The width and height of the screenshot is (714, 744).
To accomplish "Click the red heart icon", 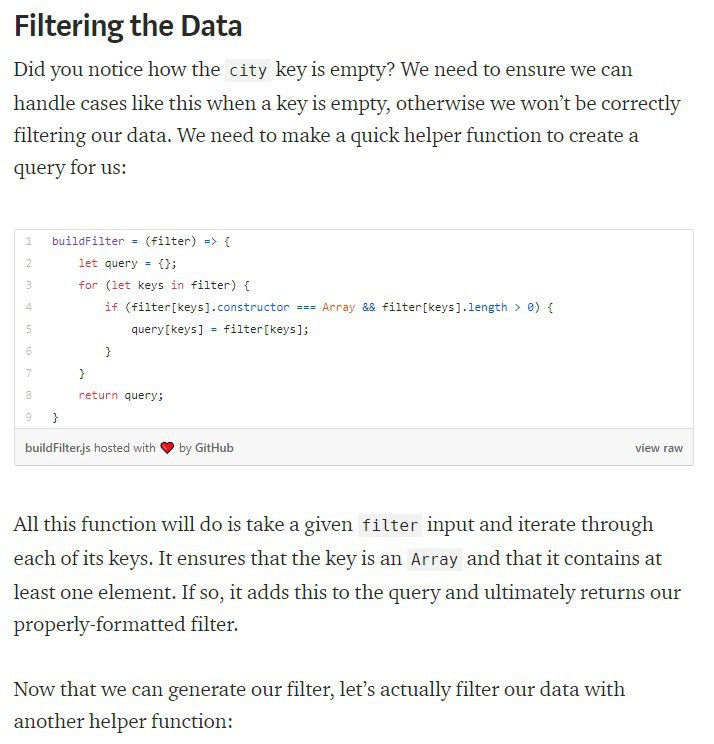I will [167, 448].
